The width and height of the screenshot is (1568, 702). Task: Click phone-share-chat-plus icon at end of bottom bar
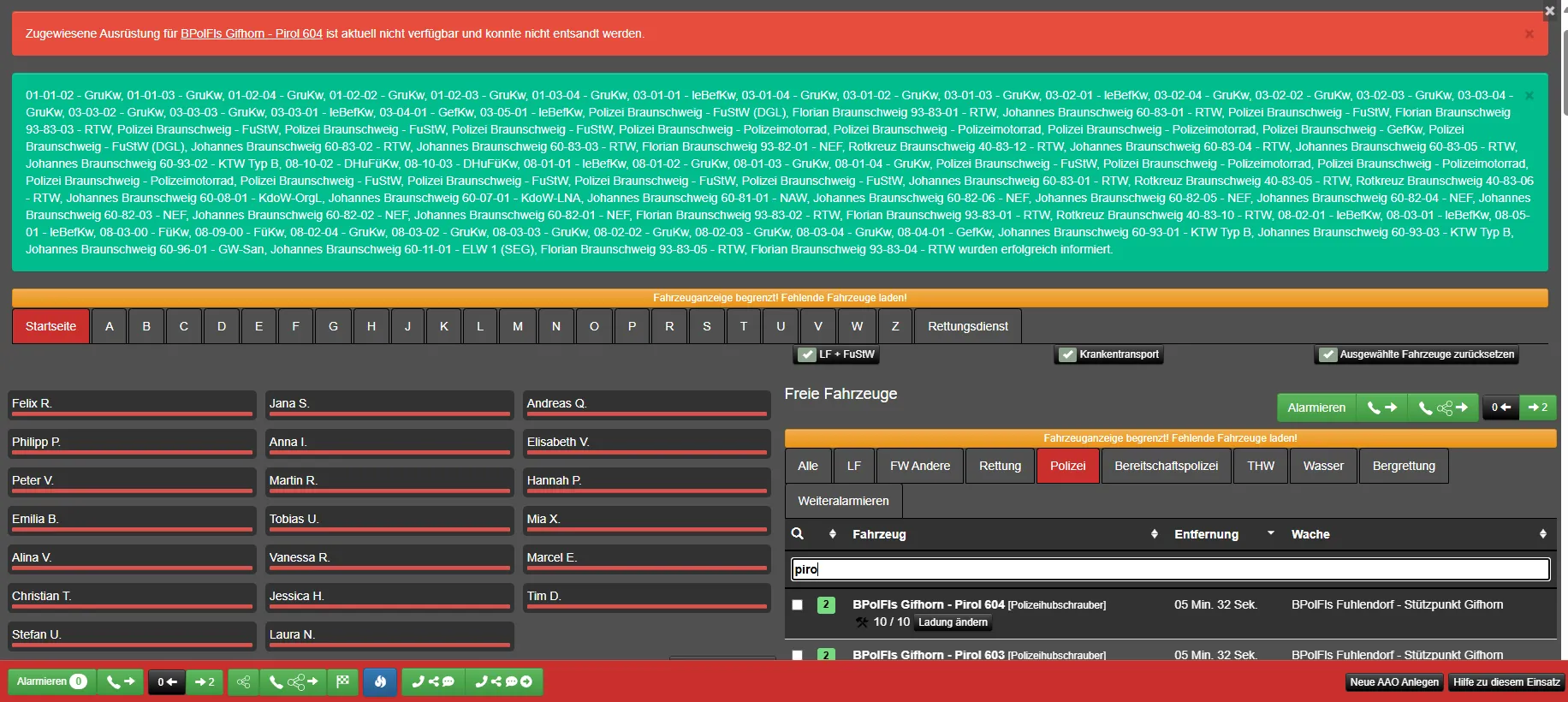pos(503,681)
